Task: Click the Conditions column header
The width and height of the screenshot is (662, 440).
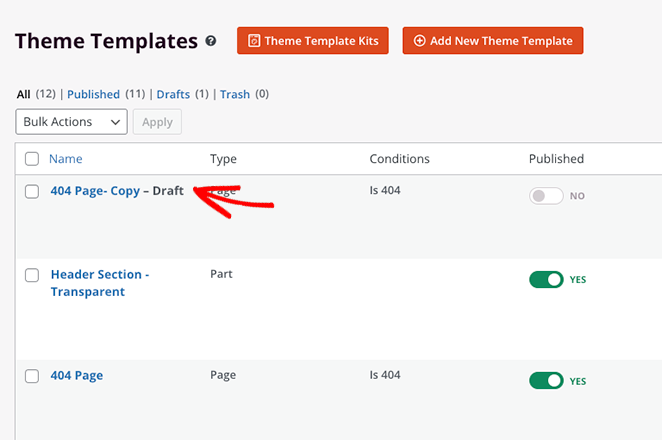Action: click(x=399, y=159)
